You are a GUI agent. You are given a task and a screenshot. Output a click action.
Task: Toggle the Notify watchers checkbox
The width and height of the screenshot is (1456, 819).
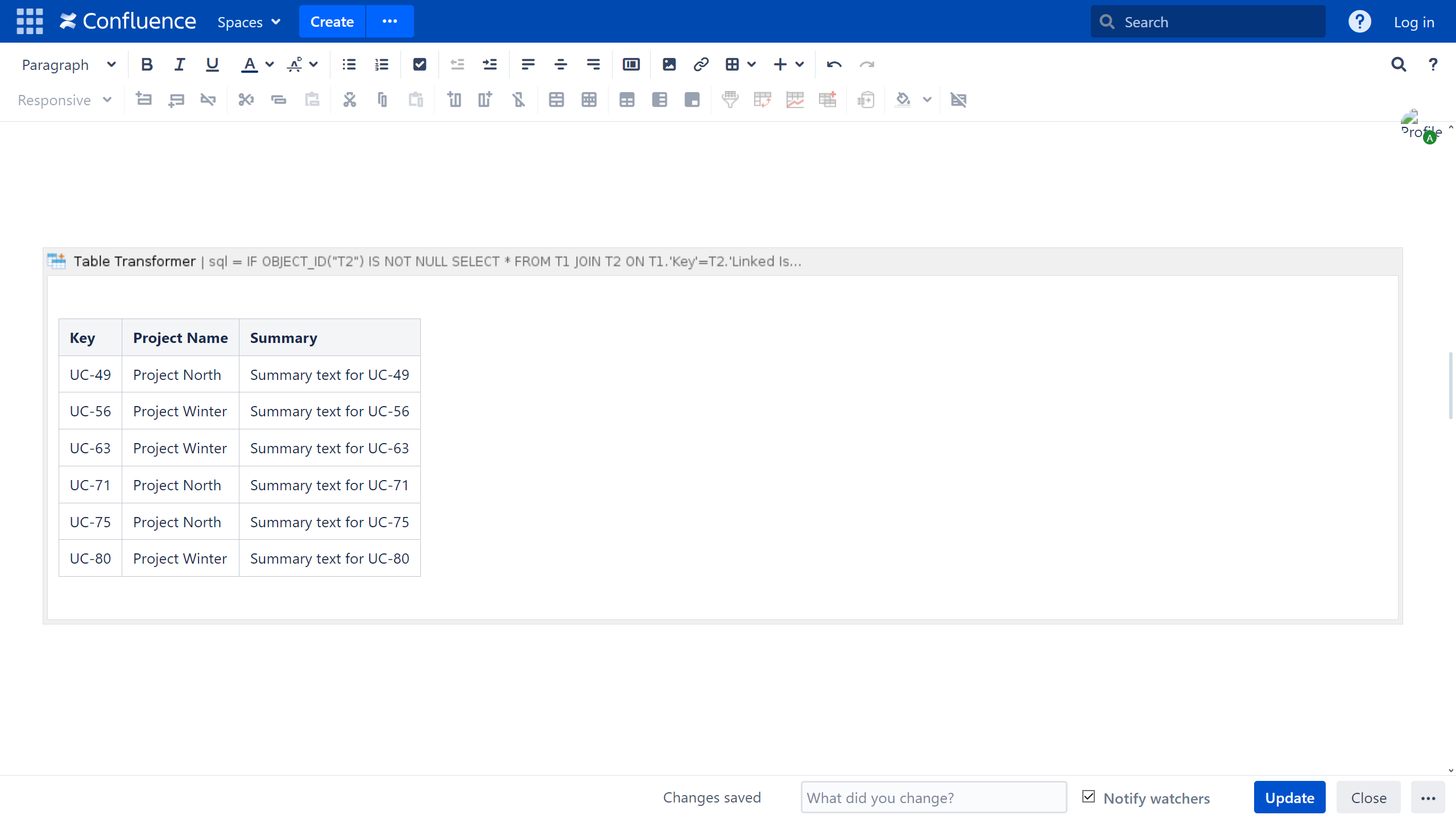[x=1089, y=797]
